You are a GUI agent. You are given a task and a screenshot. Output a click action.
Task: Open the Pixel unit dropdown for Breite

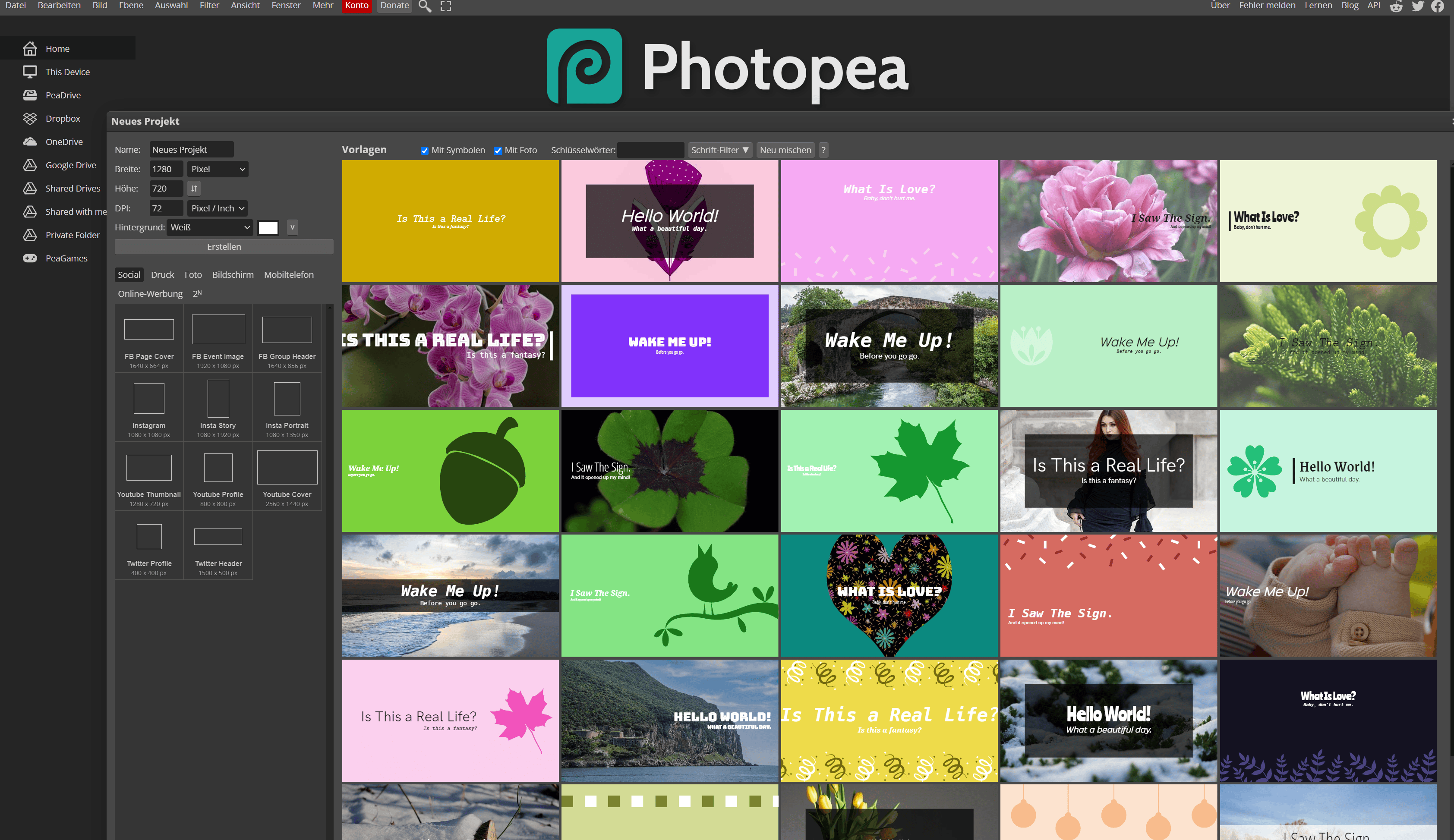(218, 169)
